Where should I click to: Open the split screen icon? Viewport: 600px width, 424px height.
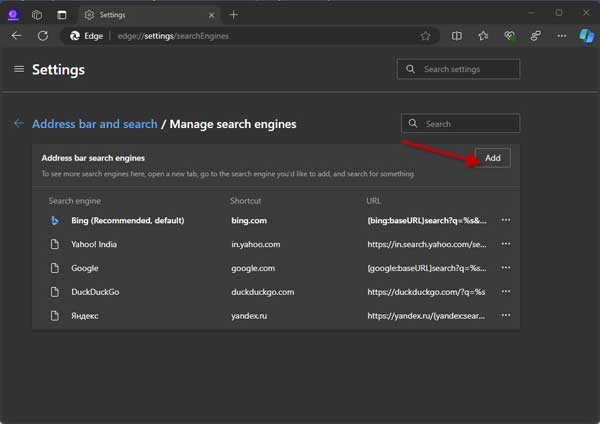click(457, 36)
